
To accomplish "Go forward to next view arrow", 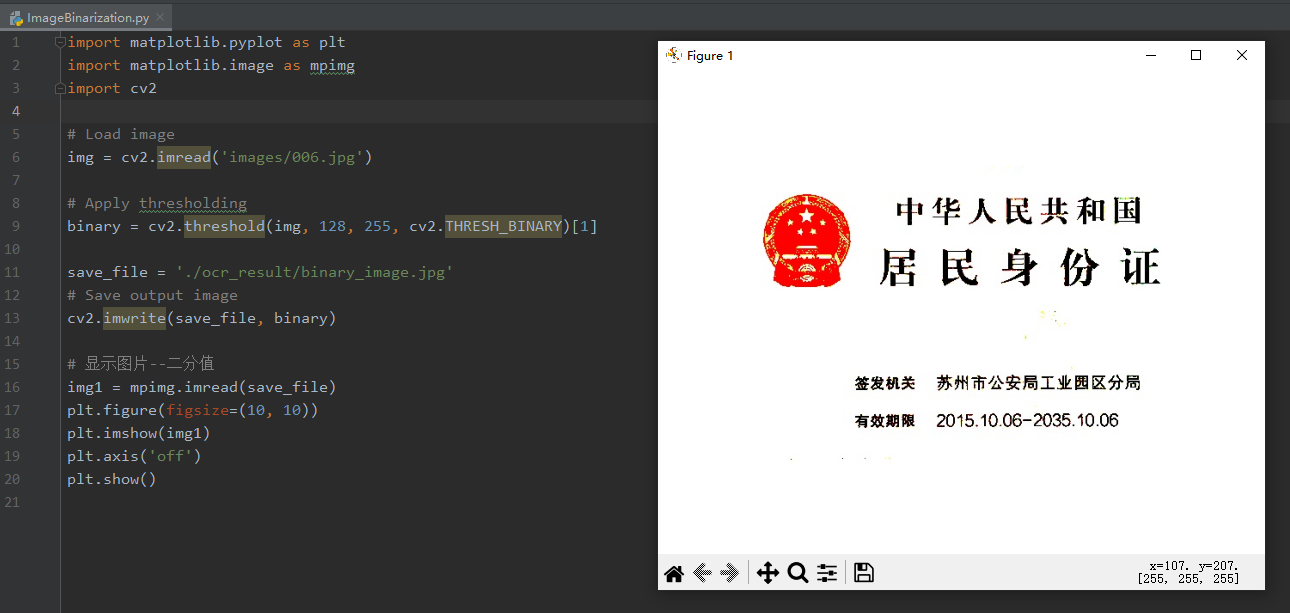I will click(730, 573).
